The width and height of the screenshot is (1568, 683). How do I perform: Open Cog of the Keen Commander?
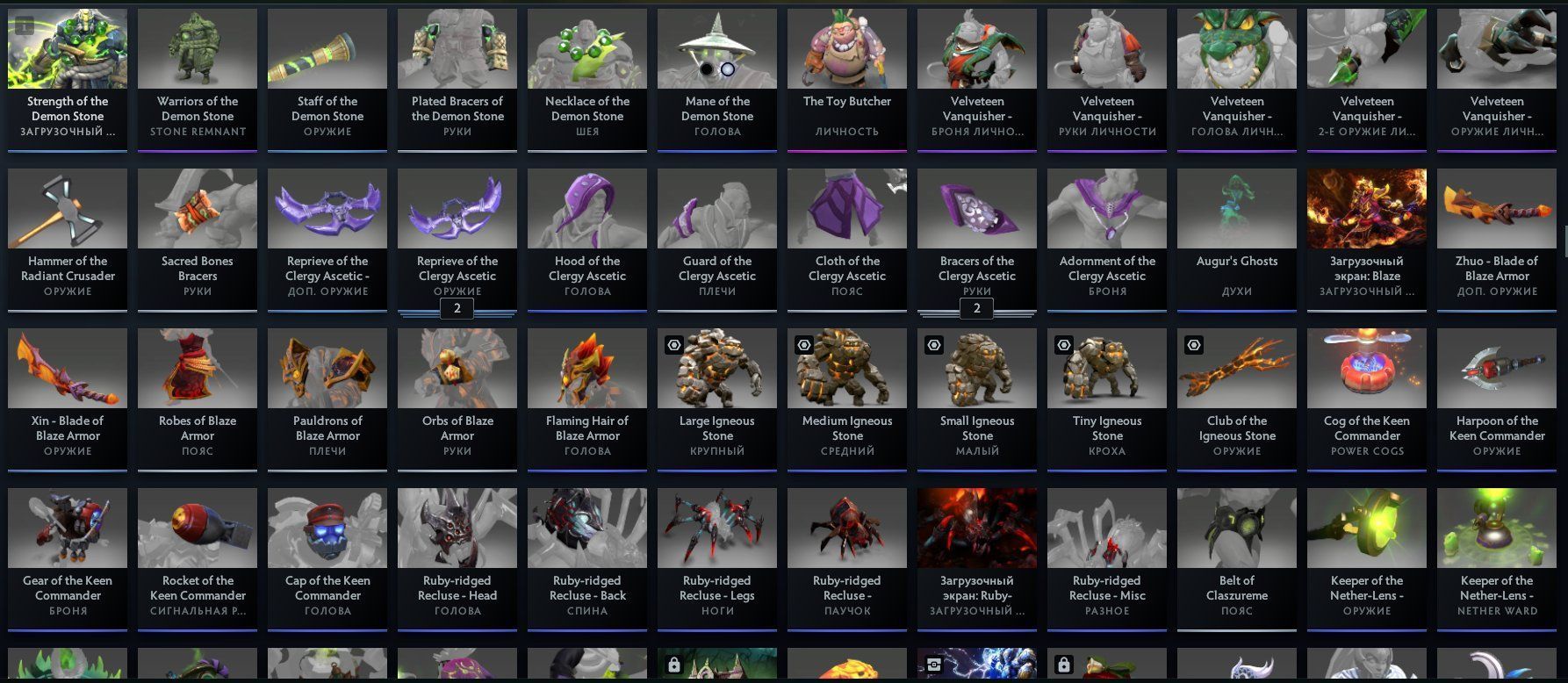click(1367, 399)
